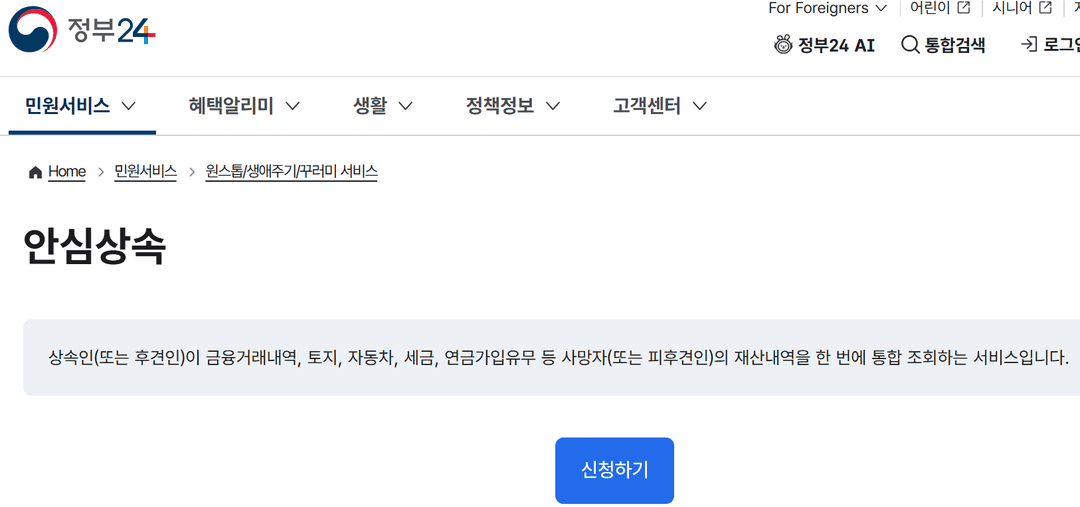Click the 통합검색 magnifier icon
This screenshot has width=1080, height=507.
[x=910, y=45]
